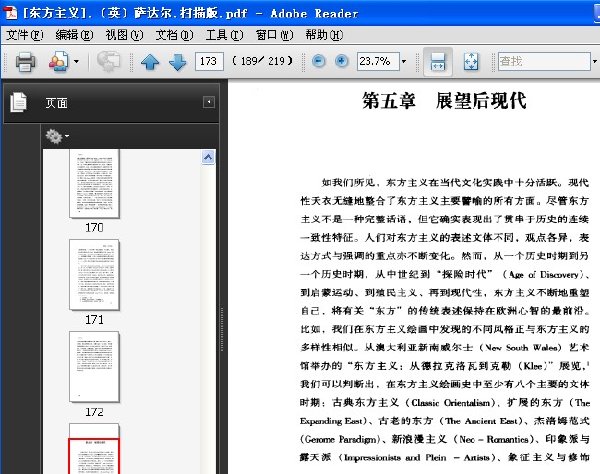
Task: Open the find options dropdown arrow
Action: 595,61
